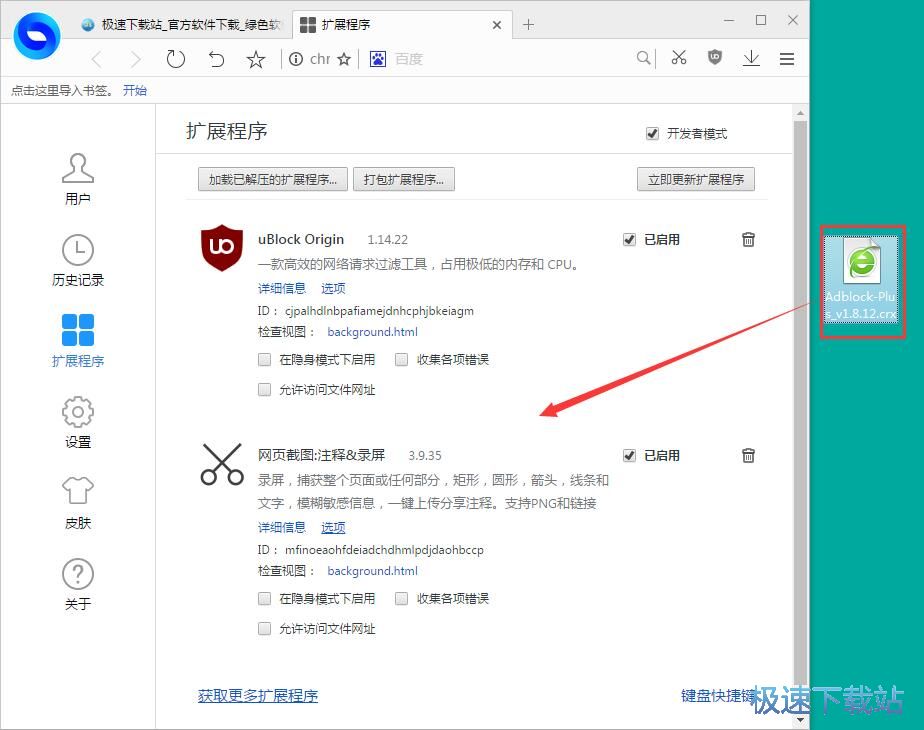Click the chr address bar field
This screenshot has width=924, height=730.
(320, 59)
